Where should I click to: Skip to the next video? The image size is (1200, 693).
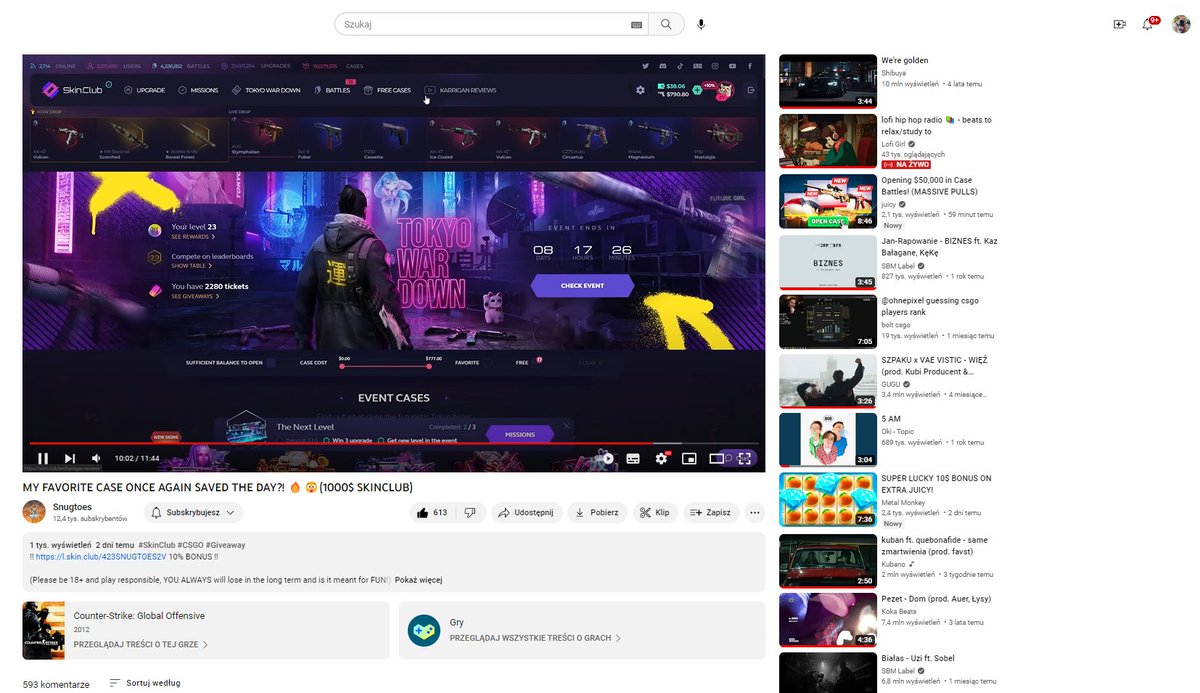click(70, 458)
